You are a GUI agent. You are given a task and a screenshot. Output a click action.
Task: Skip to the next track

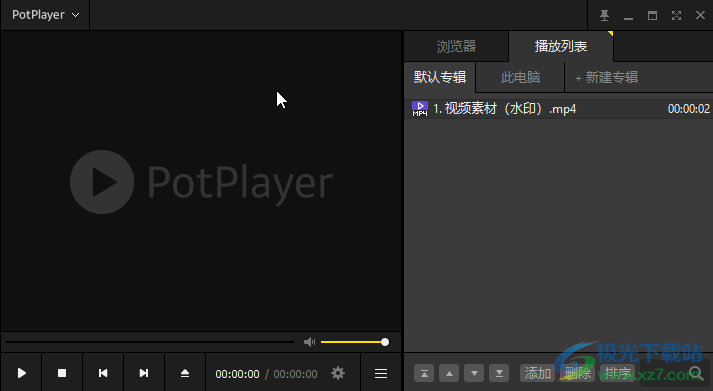tap(144, 373)
